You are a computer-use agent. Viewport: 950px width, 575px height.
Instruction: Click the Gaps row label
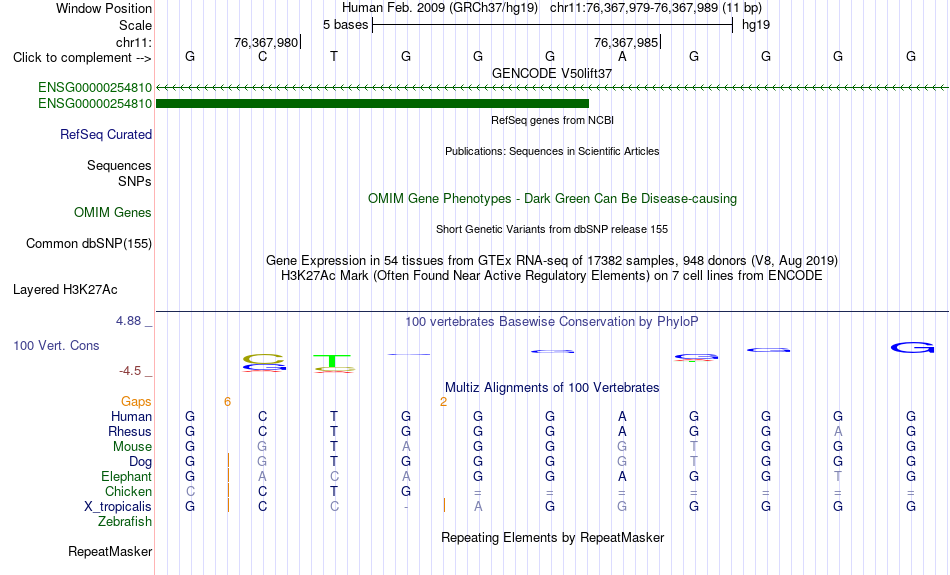(136, 402)
